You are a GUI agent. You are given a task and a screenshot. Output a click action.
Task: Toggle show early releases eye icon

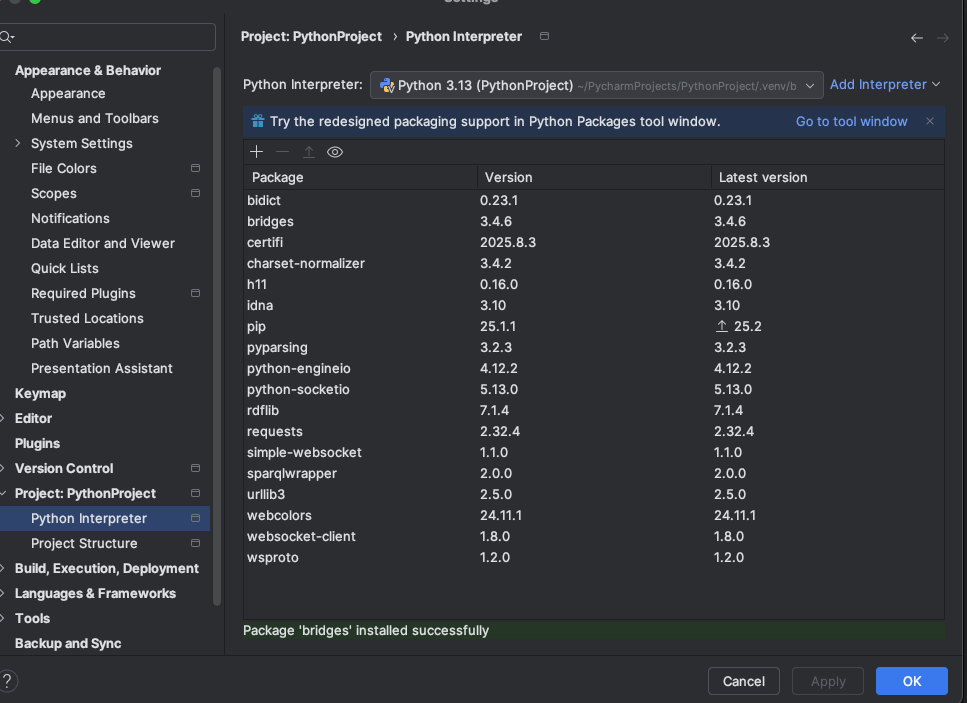click(x=335, y=152)
